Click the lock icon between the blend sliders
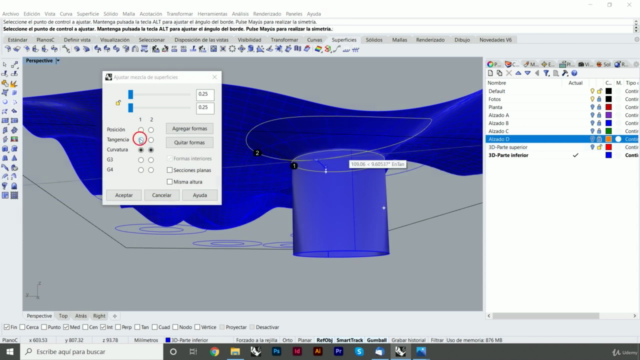The width and height of the screenshot is (640, 360). pyautogui.click(x=118, y=103)
